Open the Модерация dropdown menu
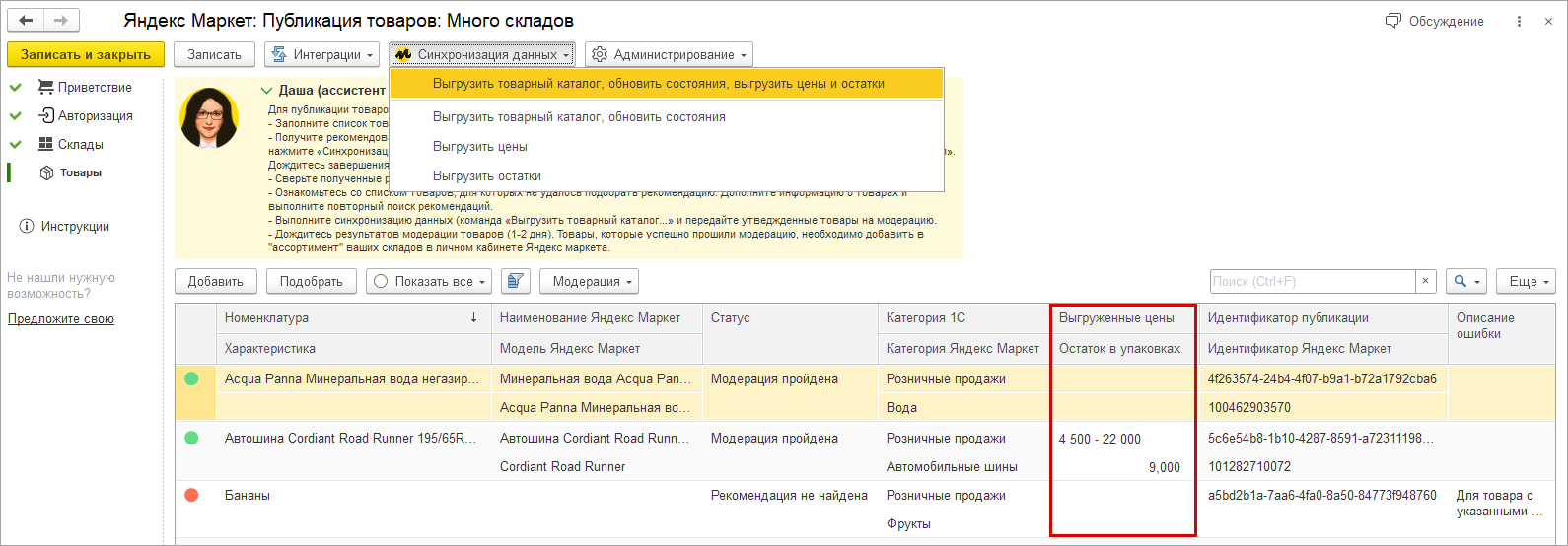Viewport: 1568px width, 546px height. [x=589, y=281]
